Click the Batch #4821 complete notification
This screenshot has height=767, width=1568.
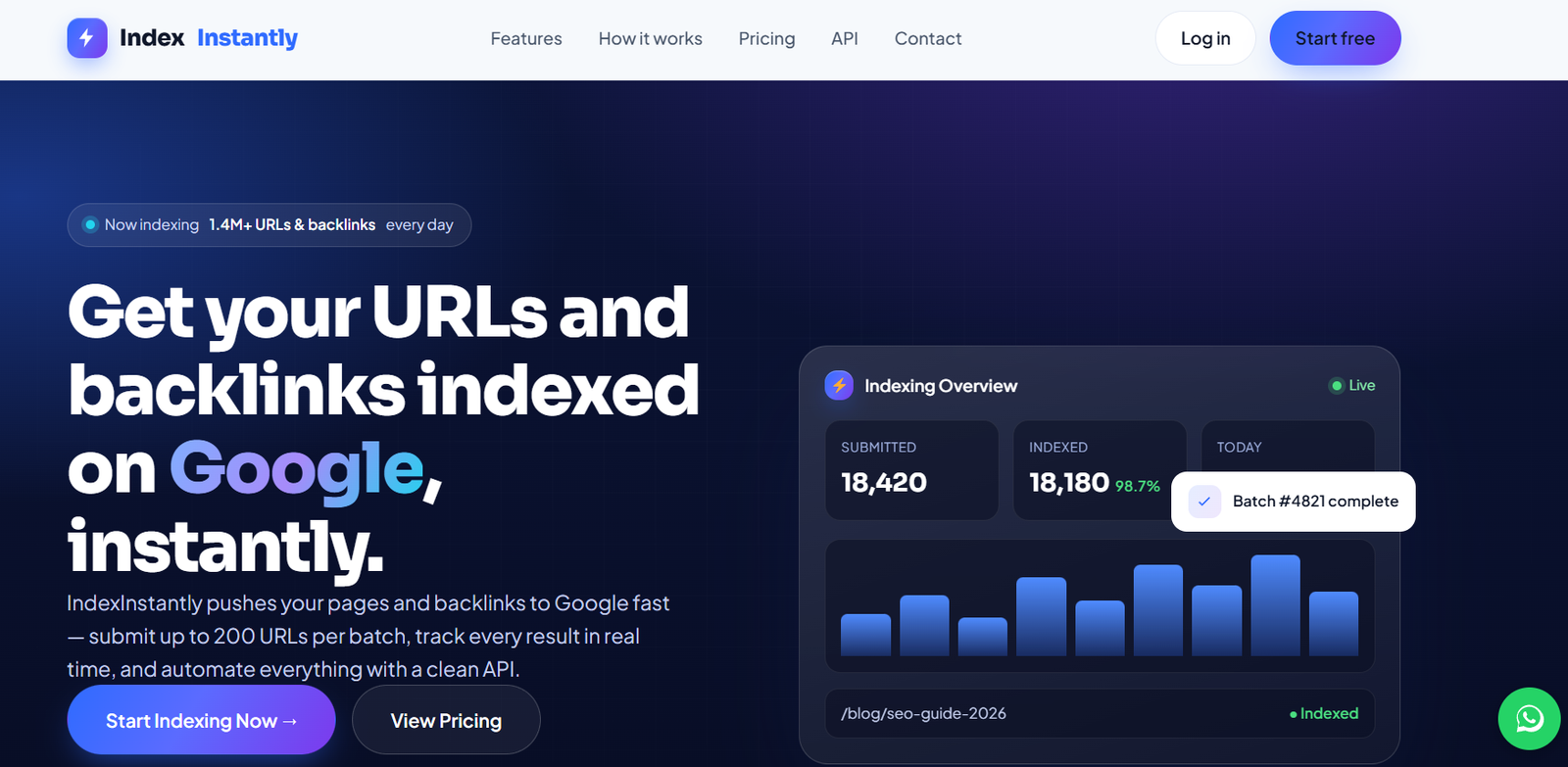coord(1293,502)
